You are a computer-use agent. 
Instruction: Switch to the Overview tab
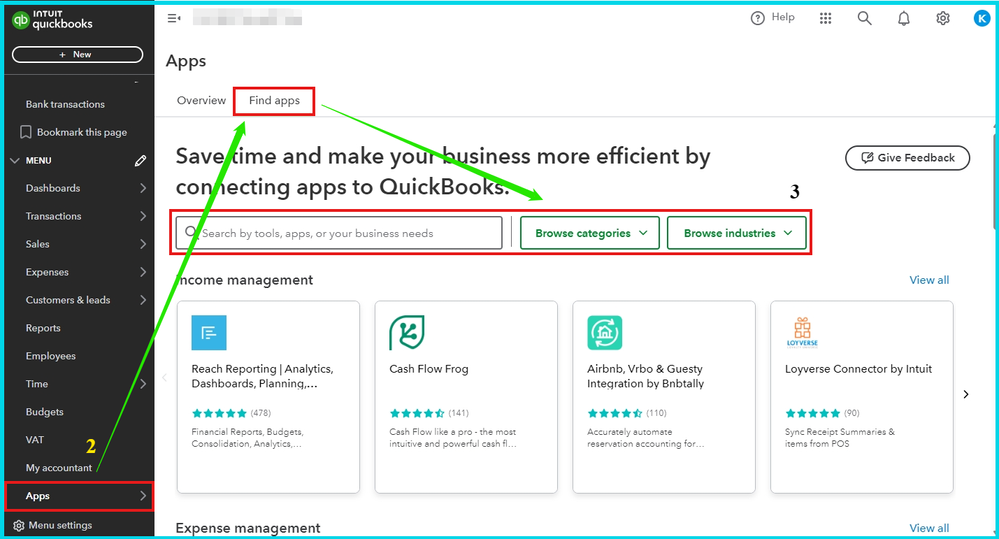[x=201, y=101]
